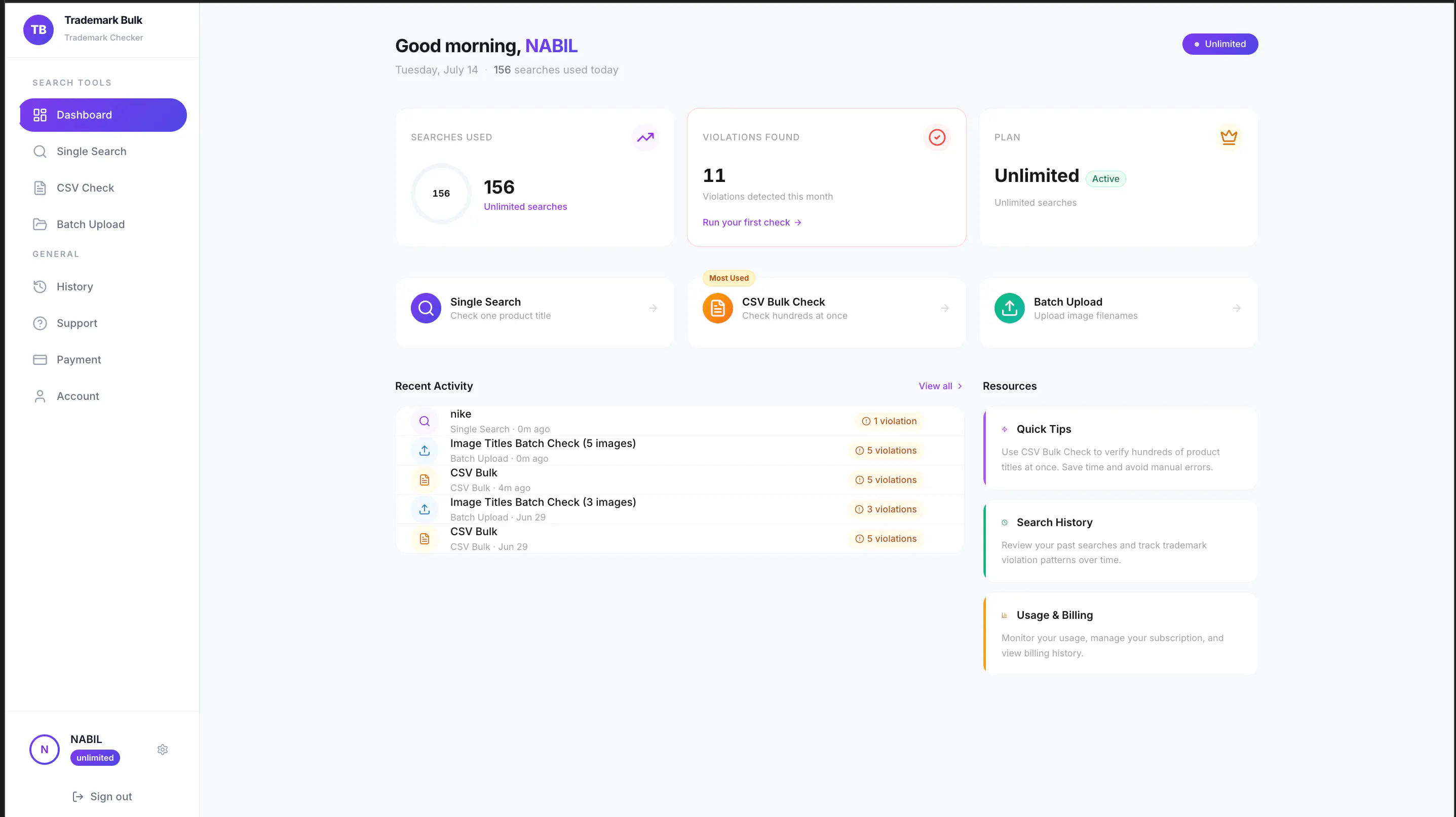
Task: Click the Search History clock icon in Resources
Action: point(1005,523)
